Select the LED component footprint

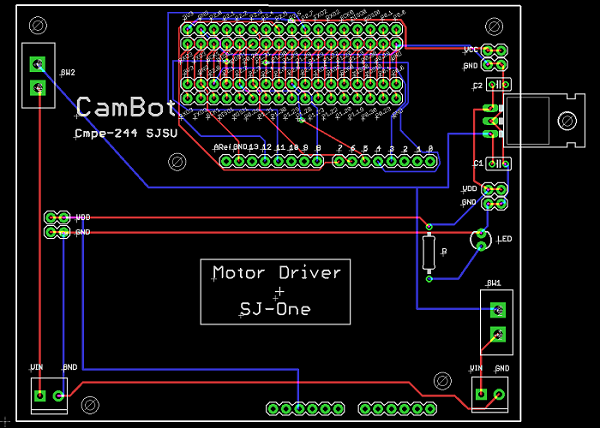(481, 240)
